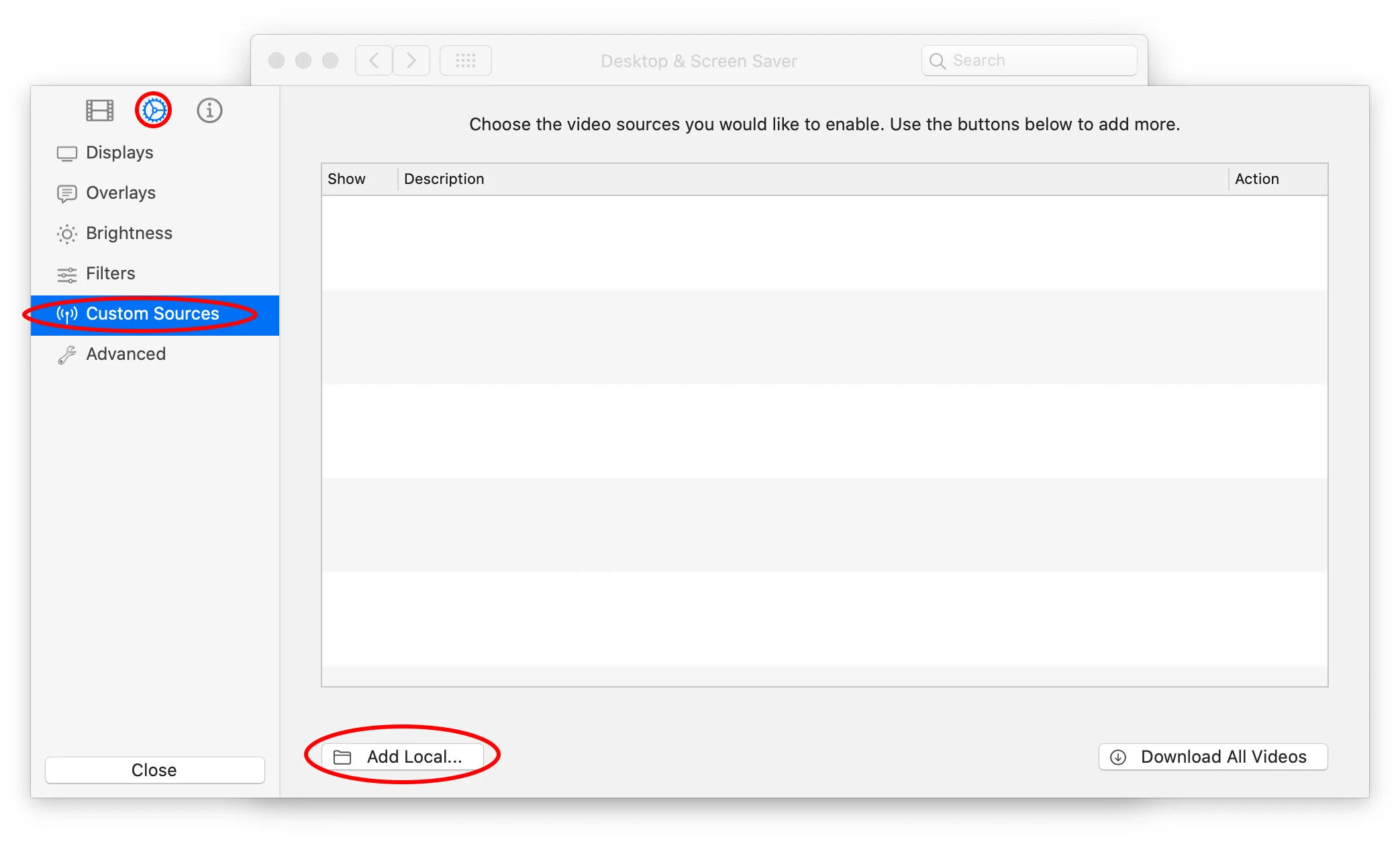Click the Brightness sun icon
Screen dimensions: 1400x846
66,234
